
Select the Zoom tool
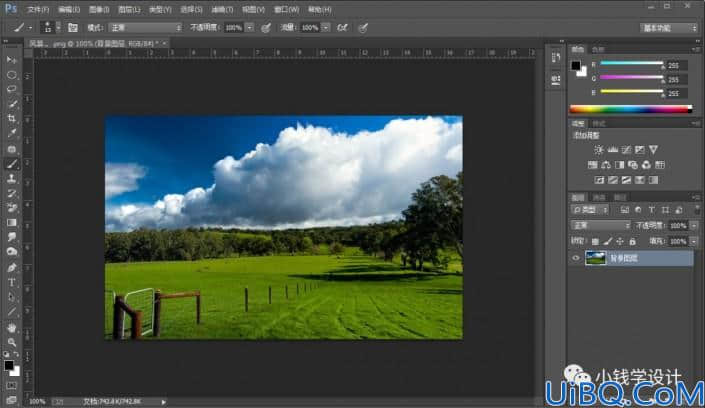(12, 342)
